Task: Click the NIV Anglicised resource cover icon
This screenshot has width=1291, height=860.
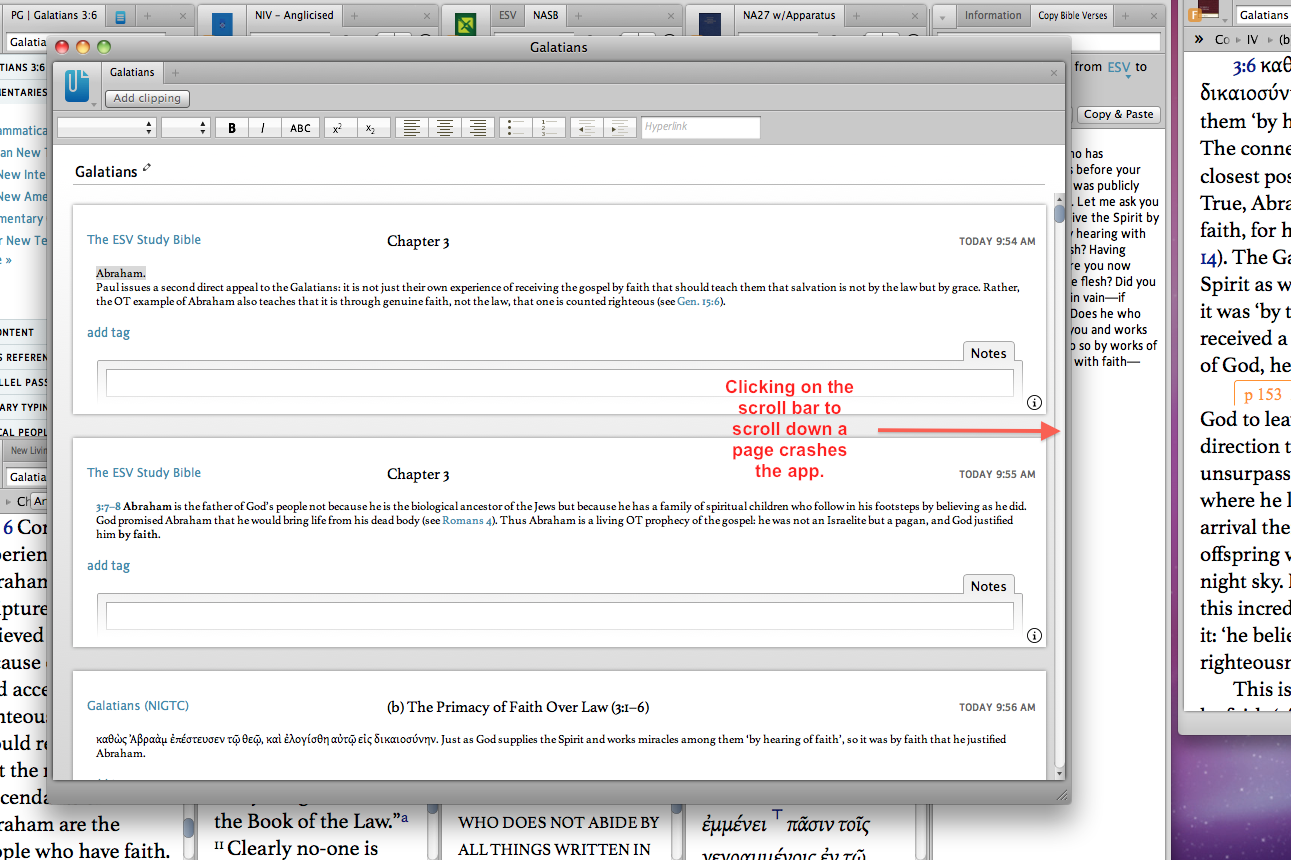Action: (222, 23)
